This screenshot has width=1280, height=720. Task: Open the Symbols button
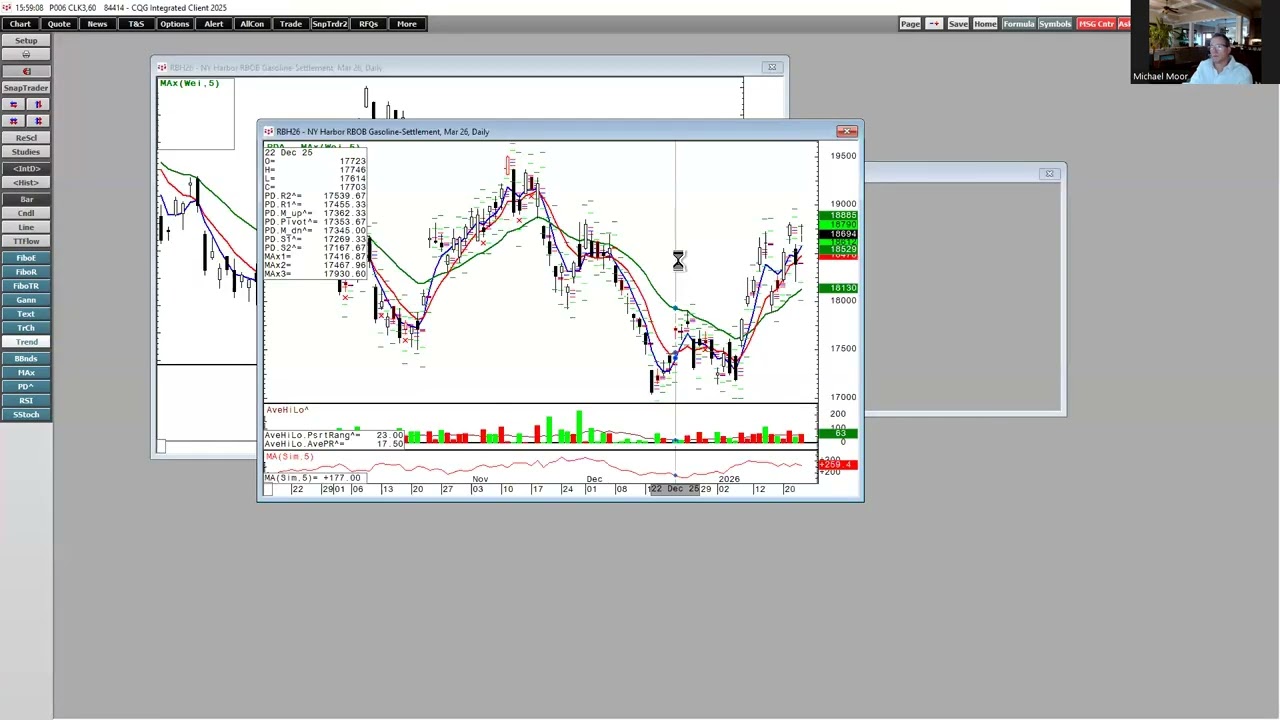pos(1054,24)
